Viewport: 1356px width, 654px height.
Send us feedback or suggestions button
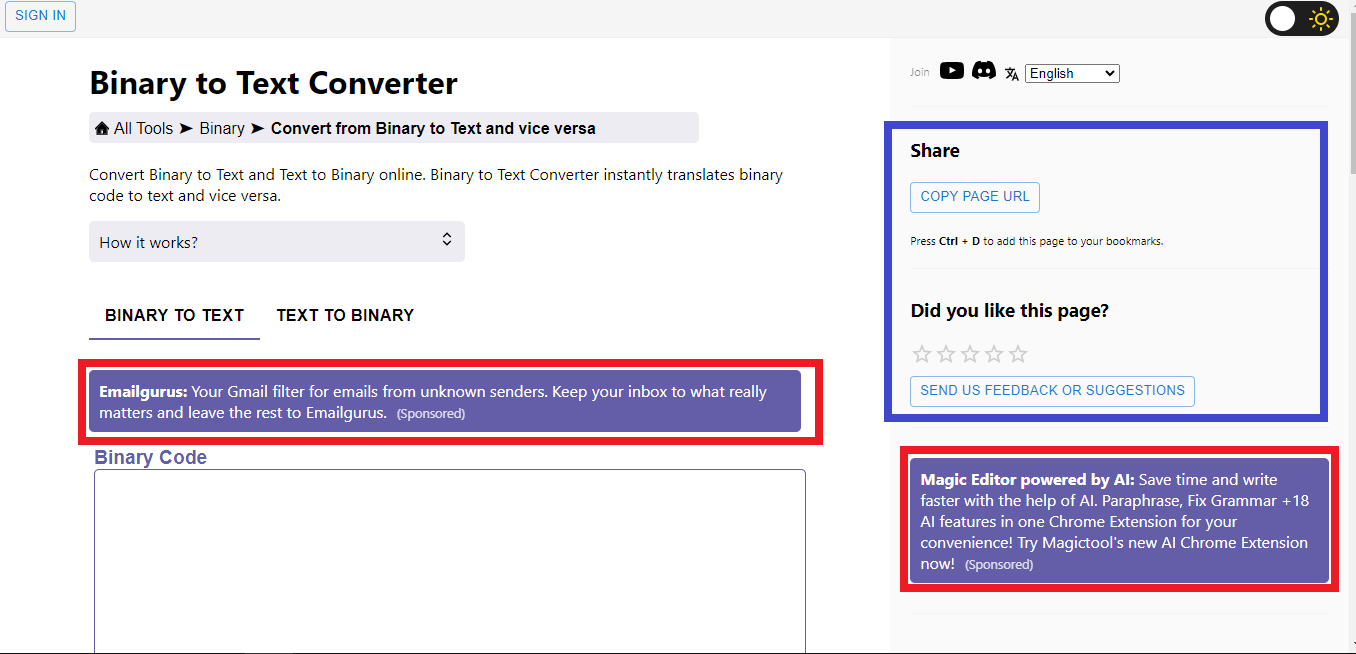(x=1052, y=391)
